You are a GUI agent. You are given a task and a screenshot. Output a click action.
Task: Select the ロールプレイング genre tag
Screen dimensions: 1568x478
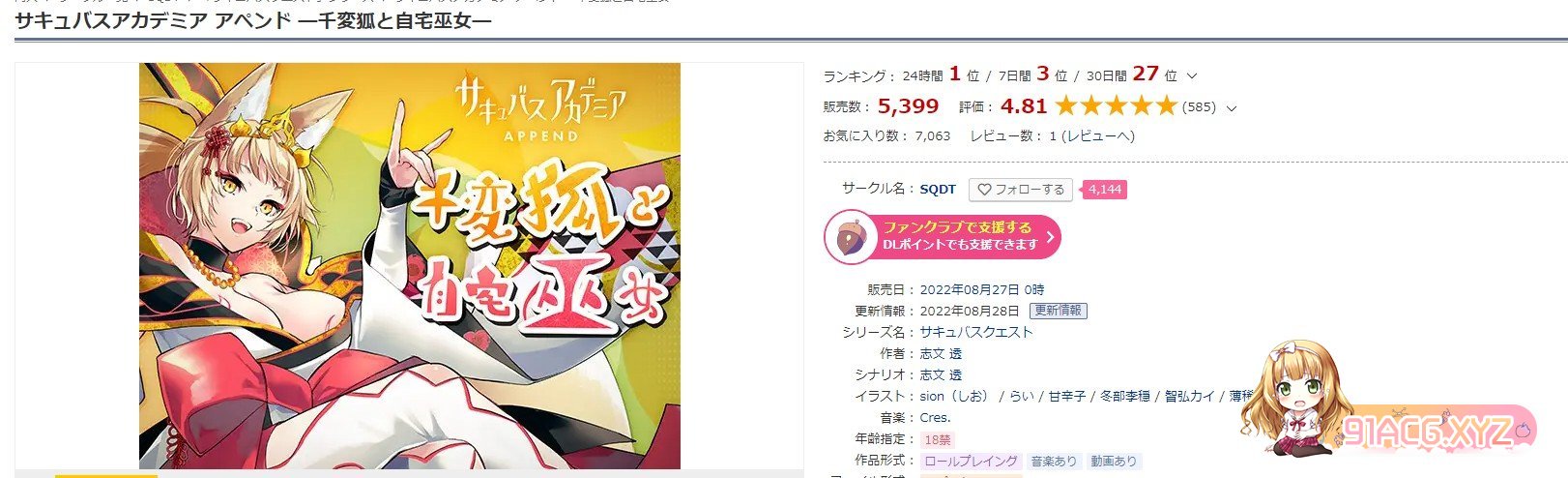click(x=970, y=462)
